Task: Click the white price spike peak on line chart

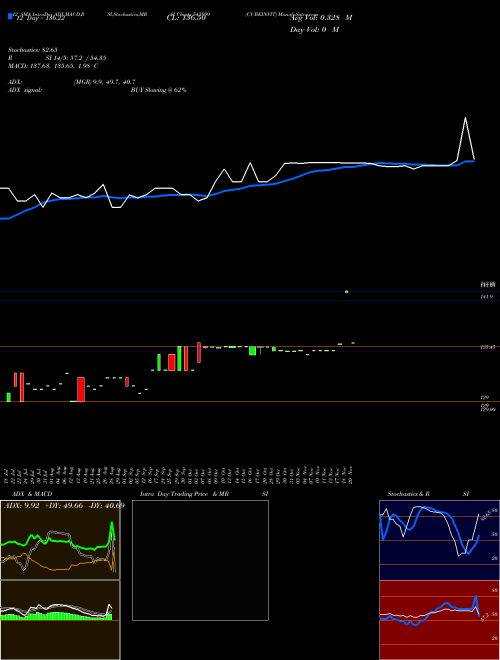Action: click(x=465, y=118)
